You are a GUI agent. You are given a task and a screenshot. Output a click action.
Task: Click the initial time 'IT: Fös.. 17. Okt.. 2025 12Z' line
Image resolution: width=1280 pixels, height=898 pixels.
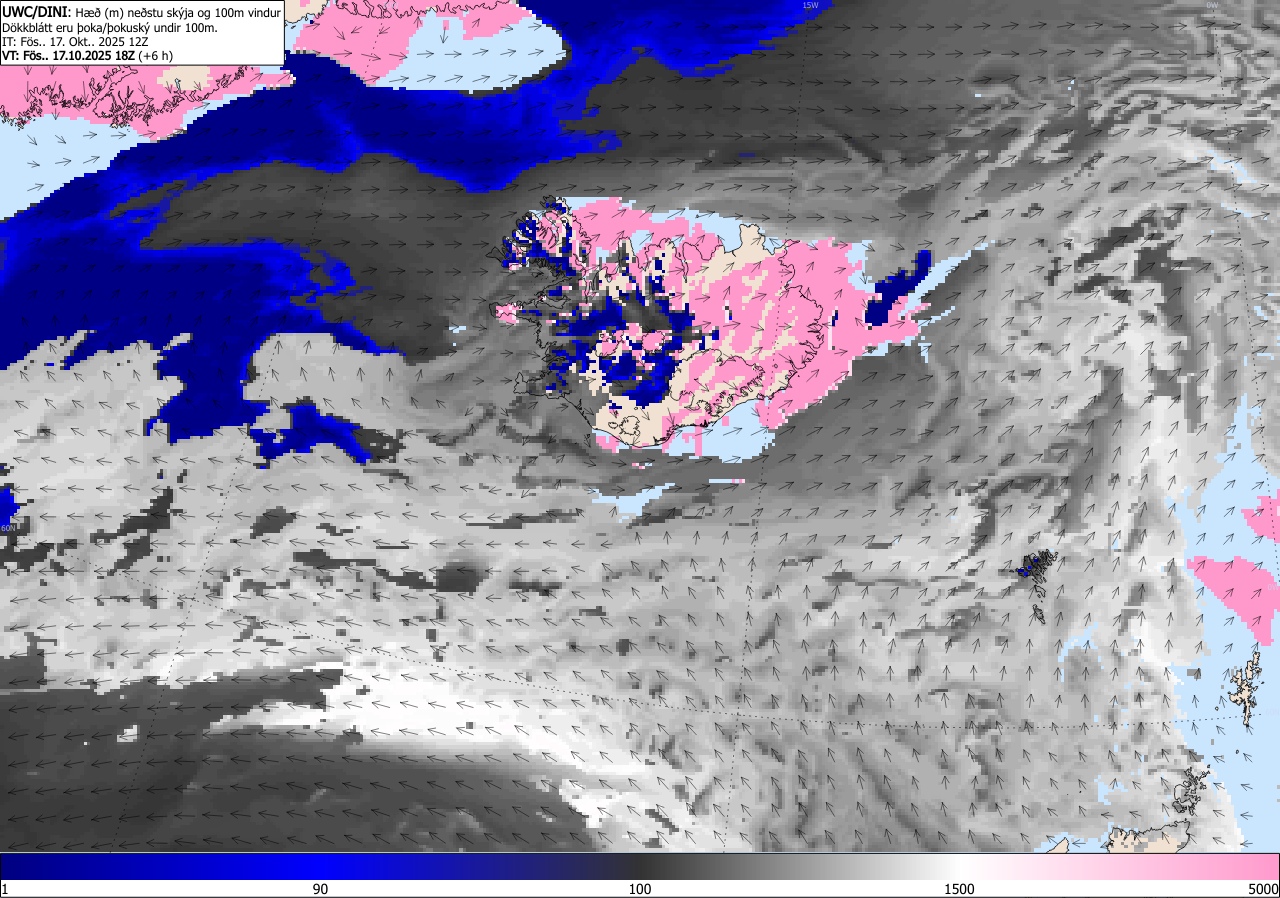tap(74, 42)
